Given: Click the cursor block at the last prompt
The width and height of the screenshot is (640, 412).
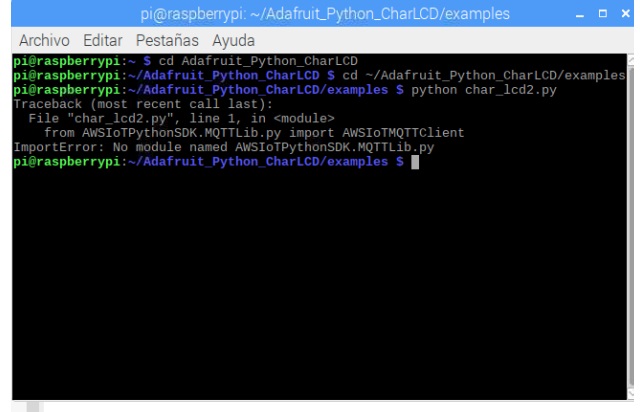Looking at the screenshot, I should (414, 163).
